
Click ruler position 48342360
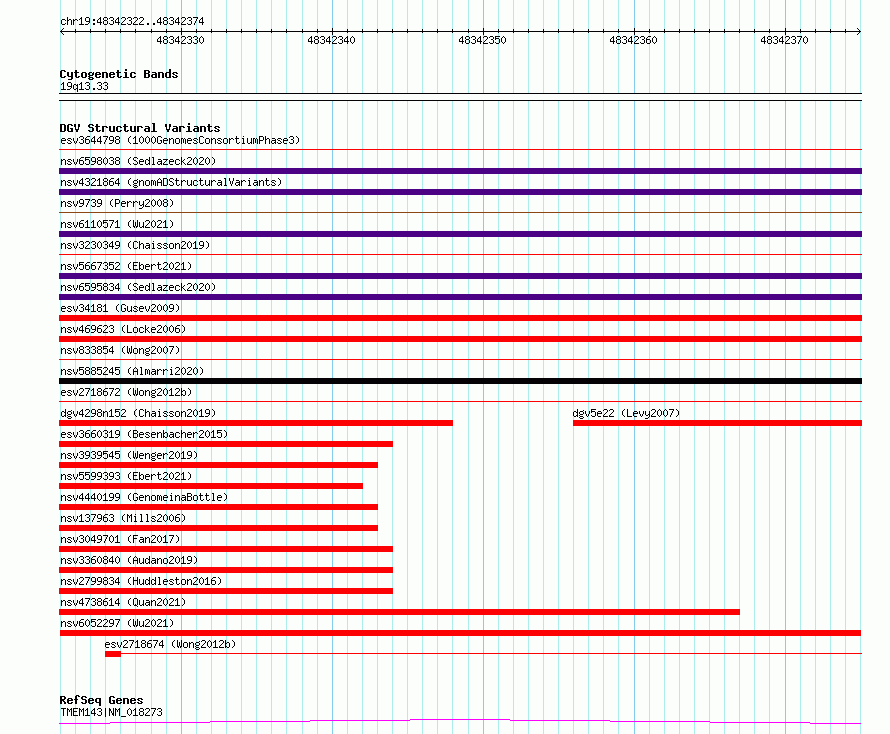pyautogui.click(x=633, y=40)
